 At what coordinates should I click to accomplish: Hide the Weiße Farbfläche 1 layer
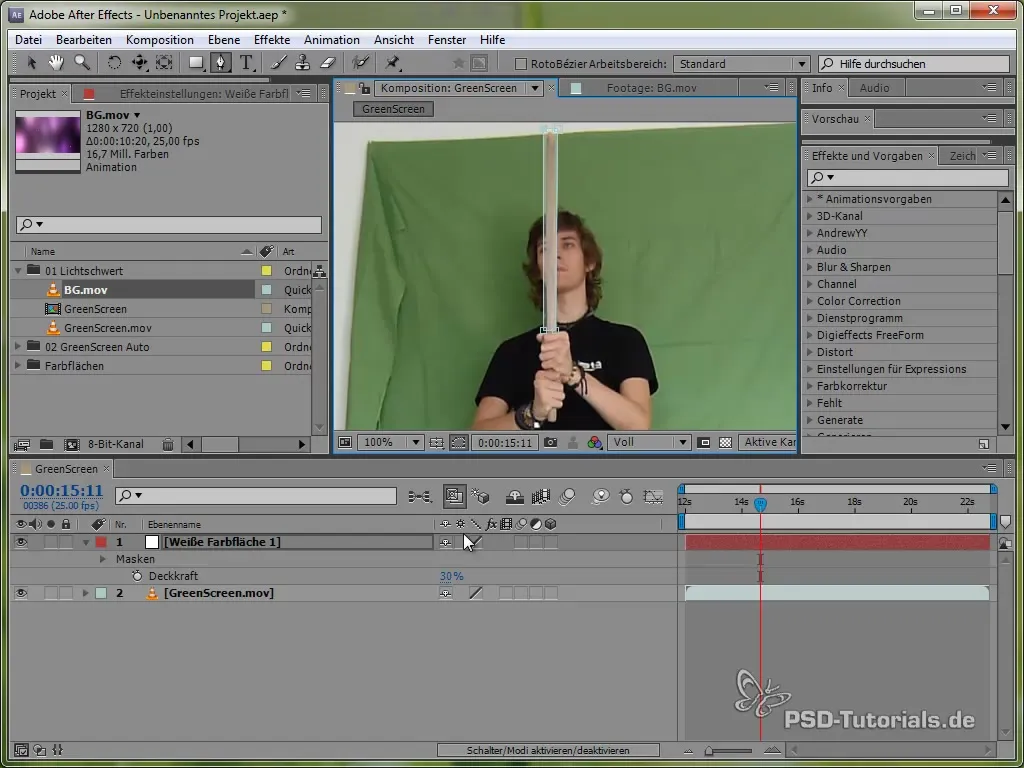pyautogui.click(x=21, y=542)
